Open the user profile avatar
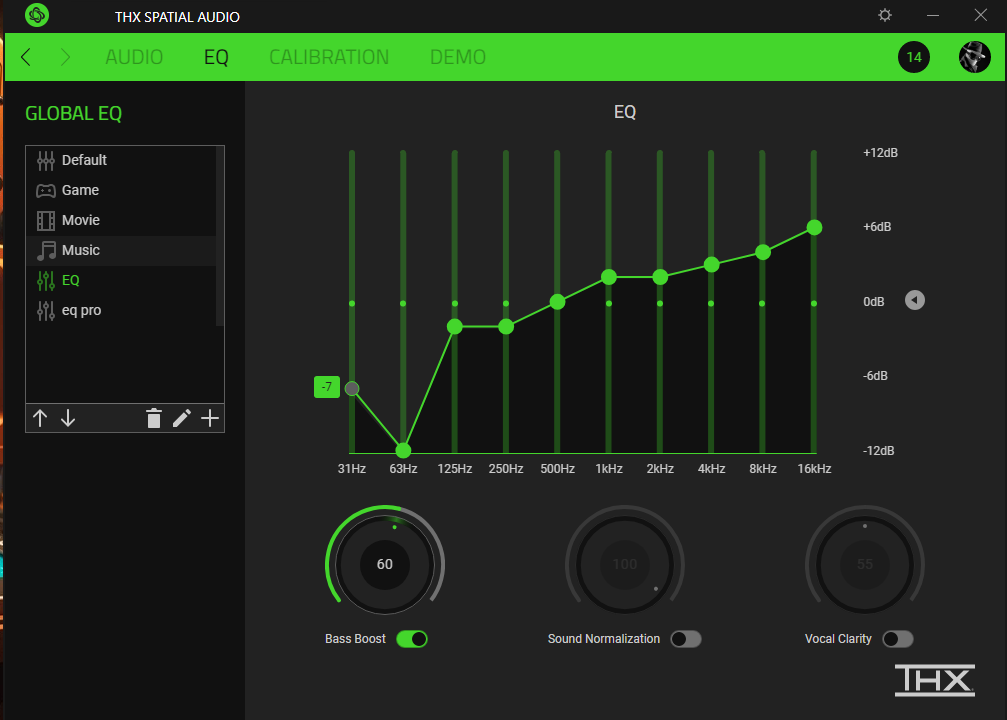 pos(974,57)
